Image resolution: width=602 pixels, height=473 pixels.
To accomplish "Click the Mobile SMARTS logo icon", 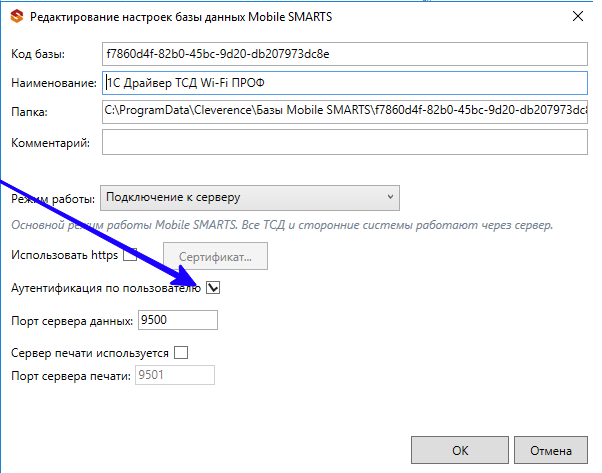I will [x=17, y=17].
